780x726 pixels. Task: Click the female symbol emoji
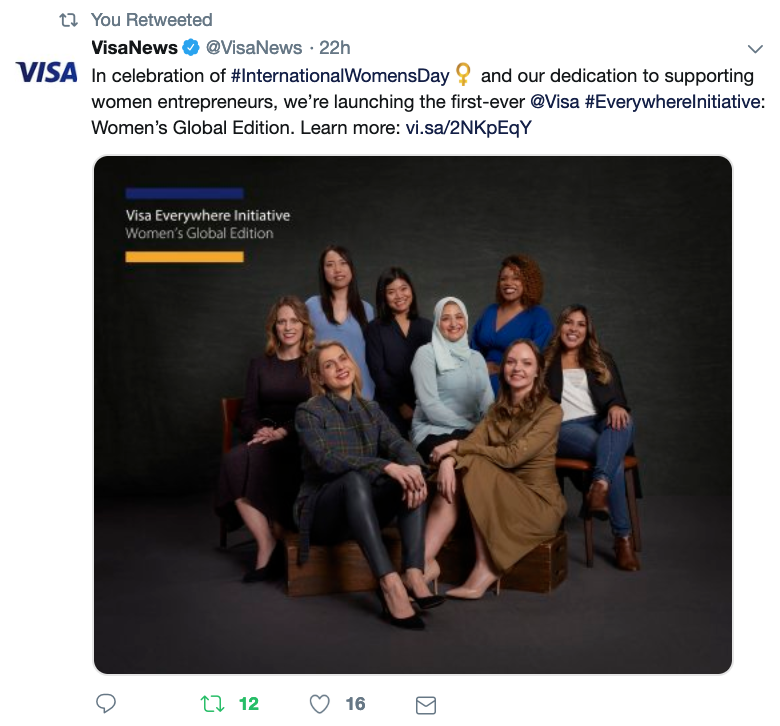point(463,74)
